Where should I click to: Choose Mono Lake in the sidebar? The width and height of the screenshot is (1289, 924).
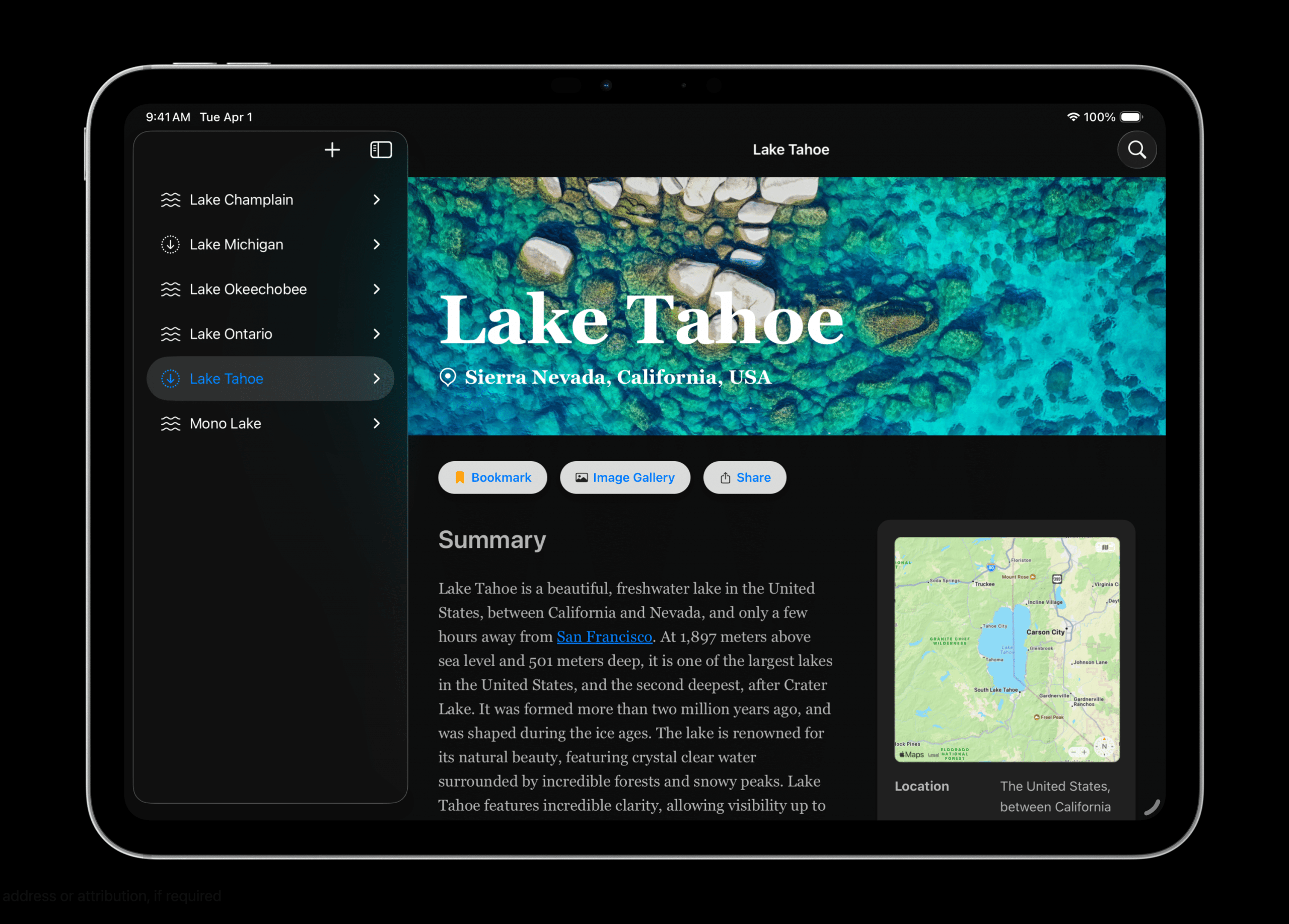pyautogui.click(x=270, y=423)
